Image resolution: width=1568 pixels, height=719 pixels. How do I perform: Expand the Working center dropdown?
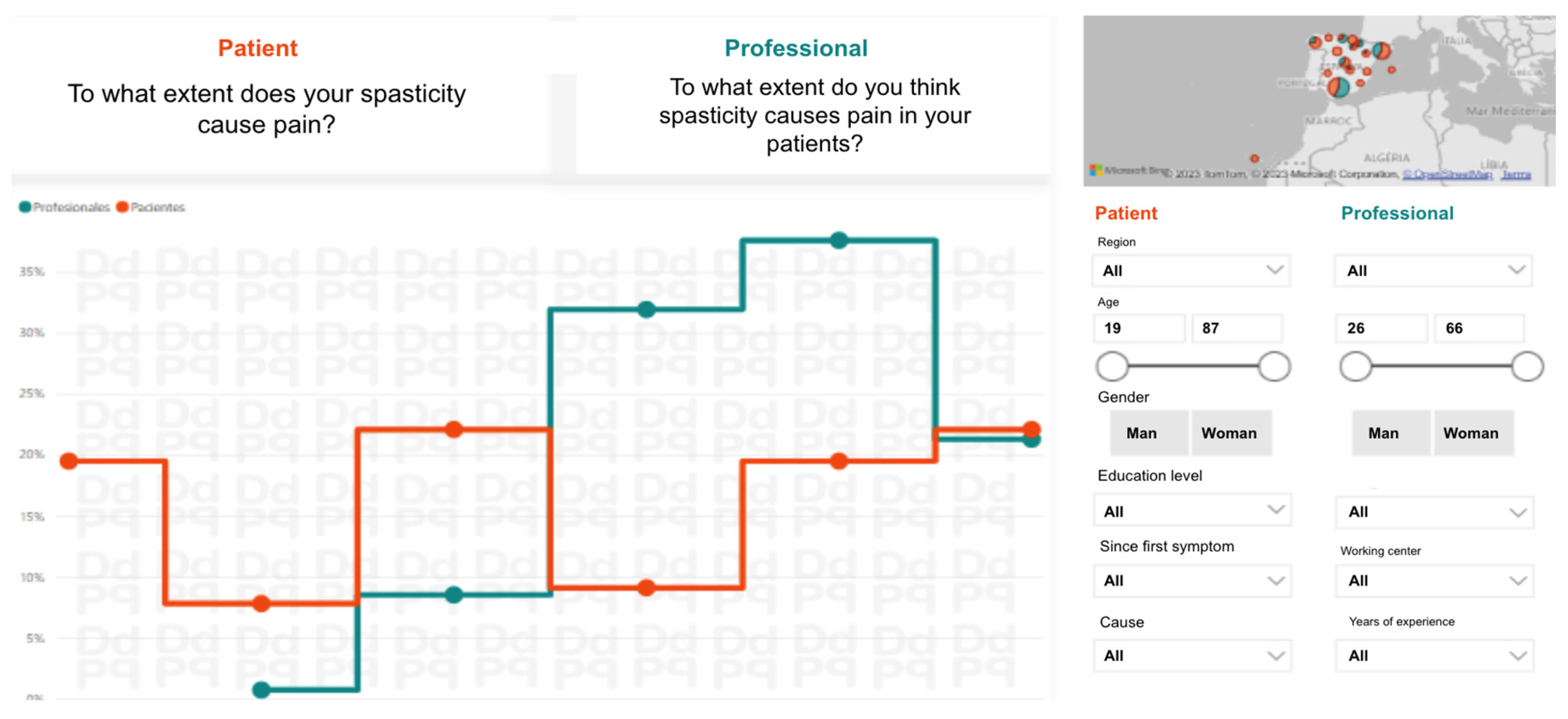click(x=1434, y=581)
